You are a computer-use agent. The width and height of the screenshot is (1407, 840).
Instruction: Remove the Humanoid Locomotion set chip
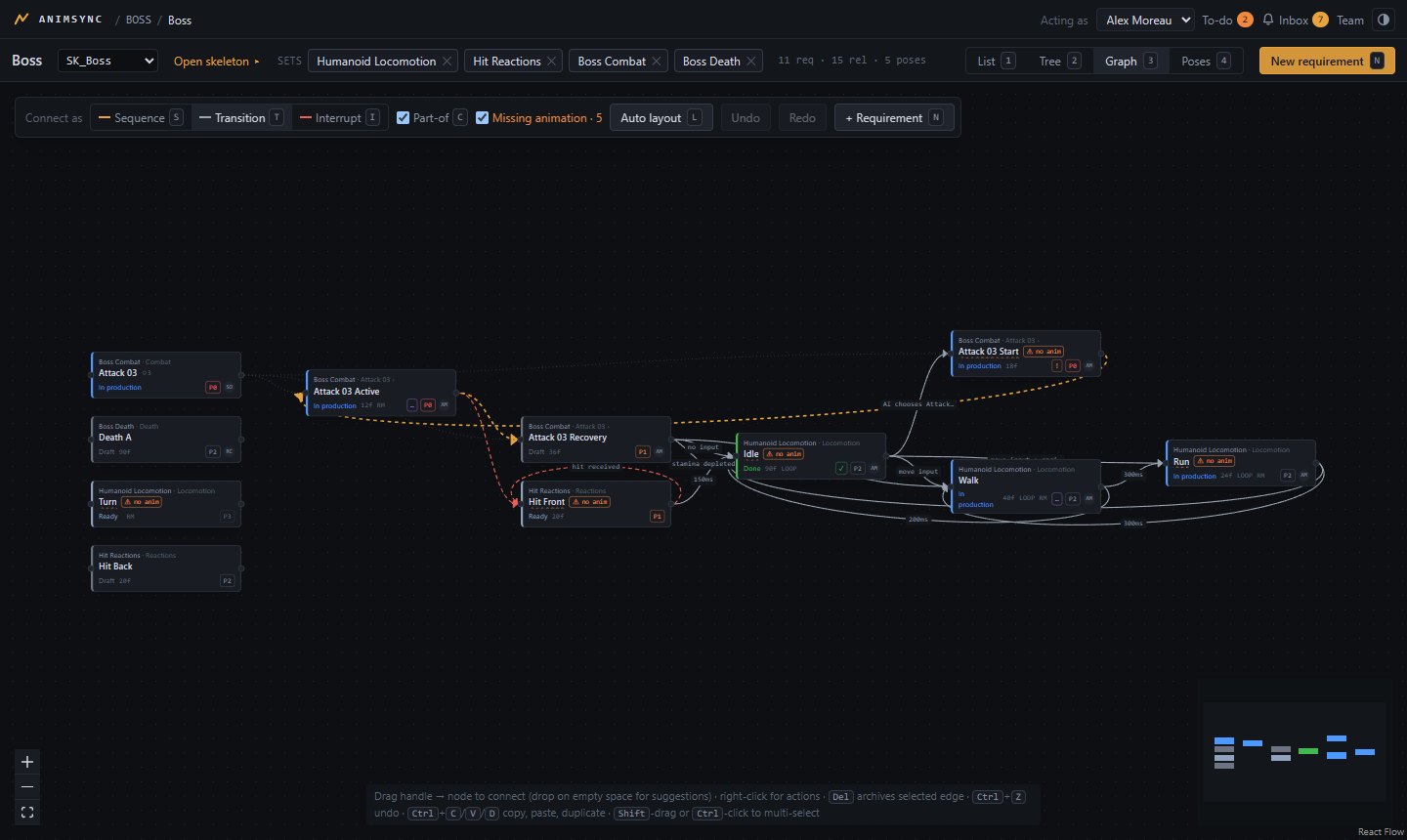(x=447, y=61)
